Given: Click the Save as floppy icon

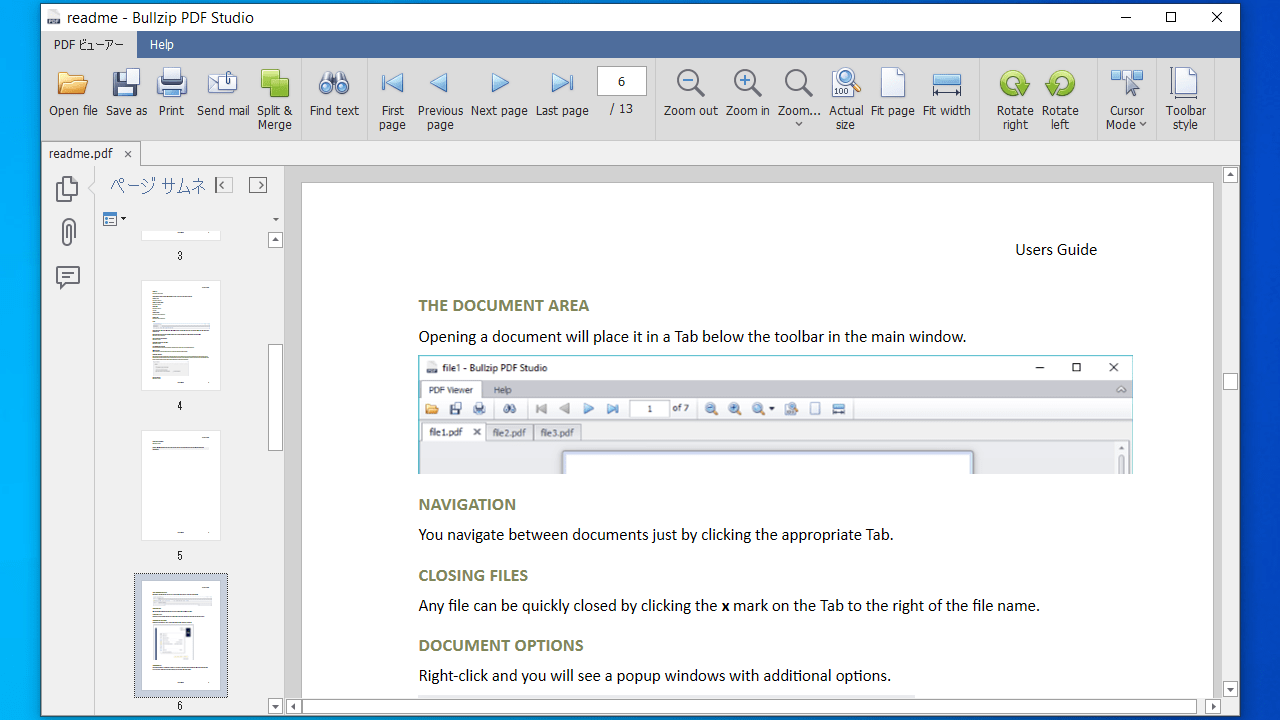Looking at the screenshot, I should (126, 94).
